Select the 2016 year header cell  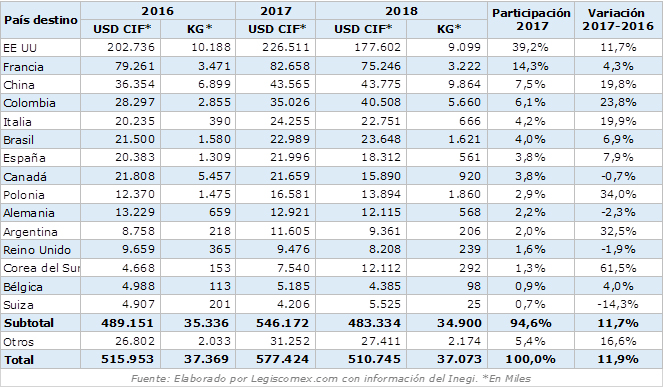pyautogui.click(x=158, y=11)
